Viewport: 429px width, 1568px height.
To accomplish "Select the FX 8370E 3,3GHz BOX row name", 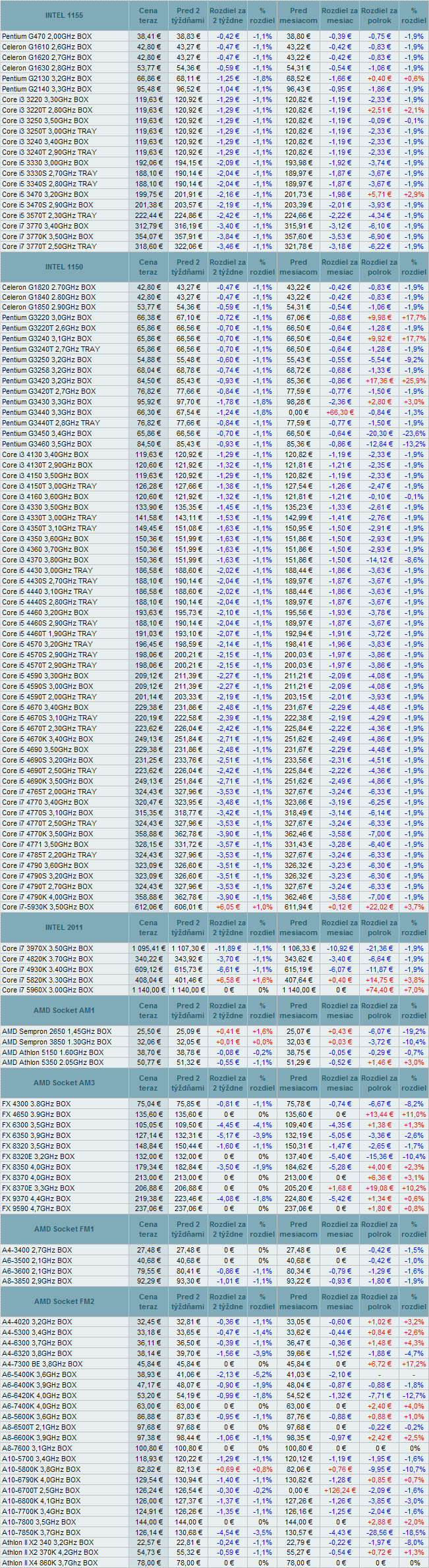I will point(38,1188).
